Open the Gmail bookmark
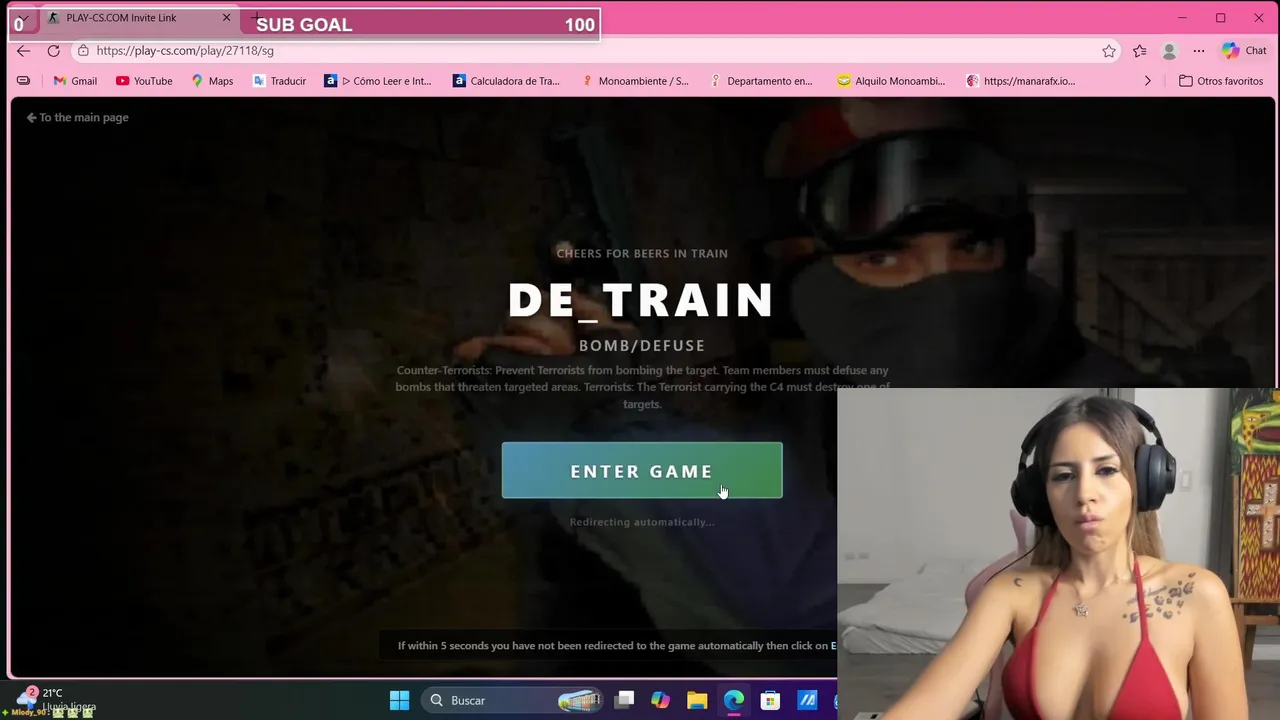This screenshot has width=1280, height=720. tap(75, 81)
